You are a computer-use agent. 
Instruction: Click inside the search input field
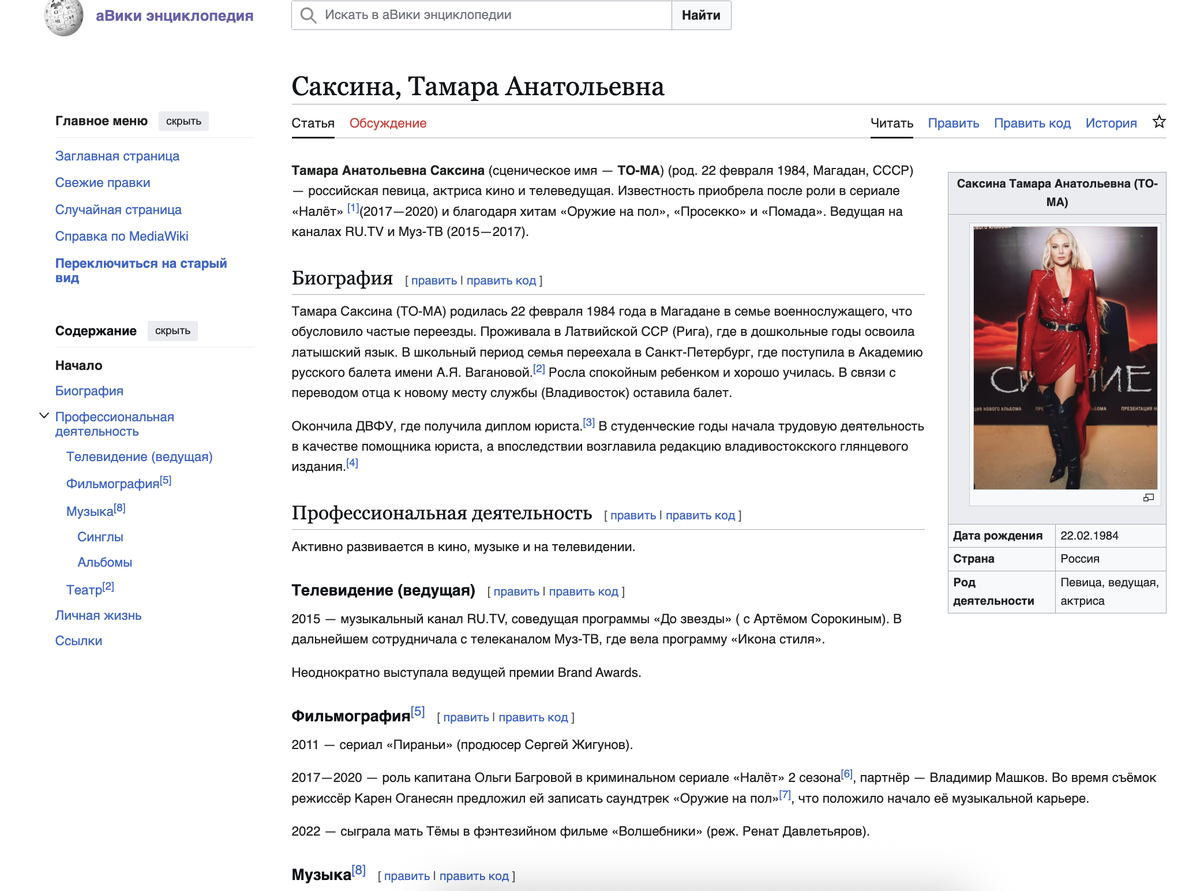point(480,15)
